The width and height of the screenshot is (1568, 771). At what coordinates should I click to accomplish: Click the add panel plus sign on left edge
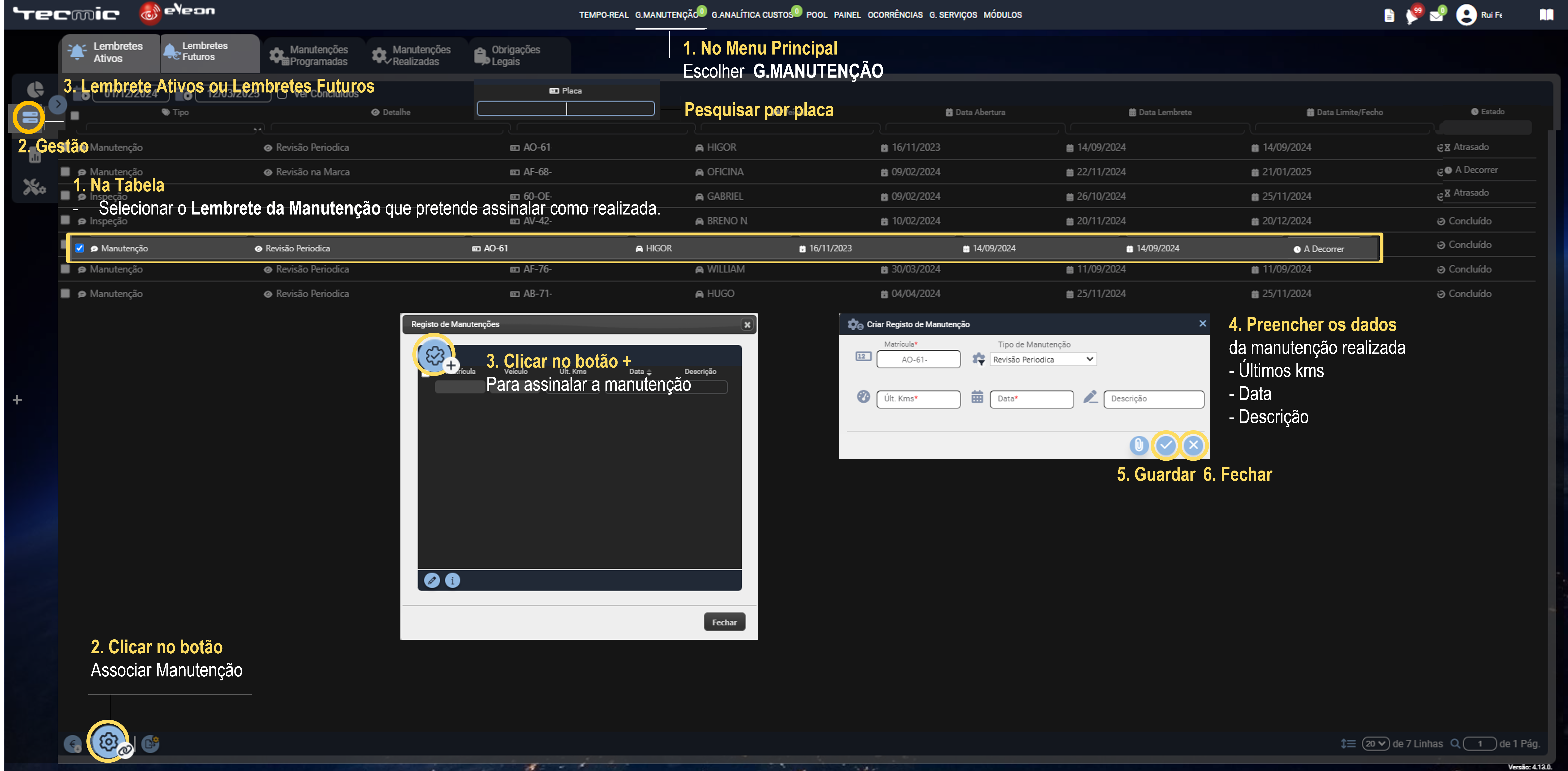pos(17,400)
